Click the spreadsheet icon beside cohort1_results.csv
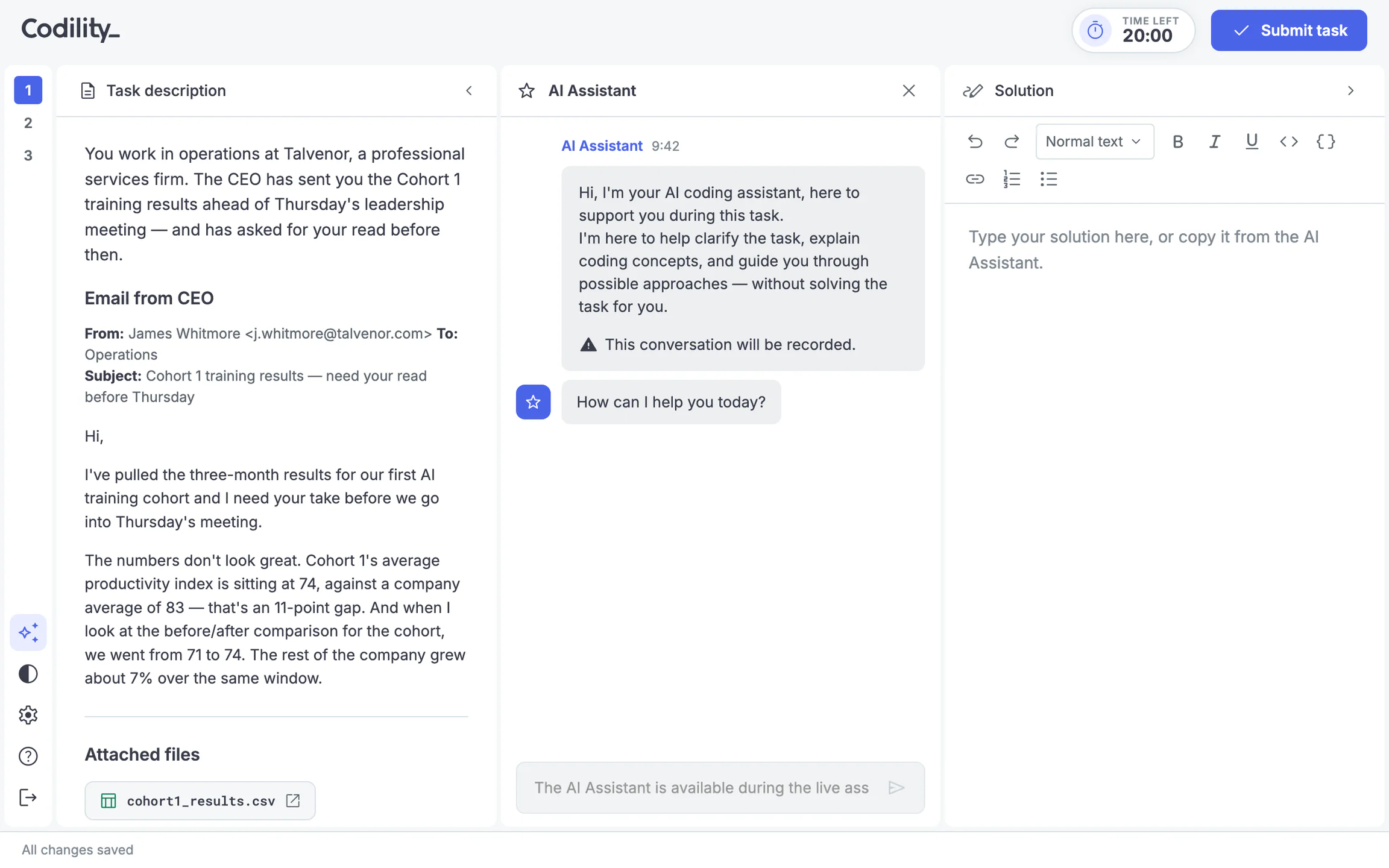This screenshot has height=868, width=1389. 109,800
